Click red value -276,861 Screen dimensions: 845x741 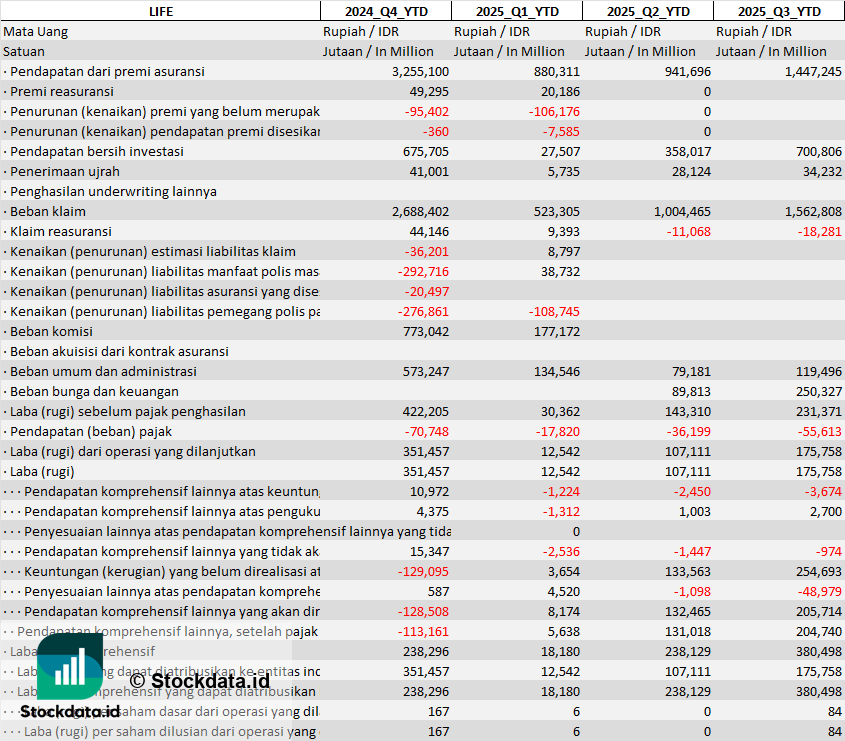pos(423,311)
